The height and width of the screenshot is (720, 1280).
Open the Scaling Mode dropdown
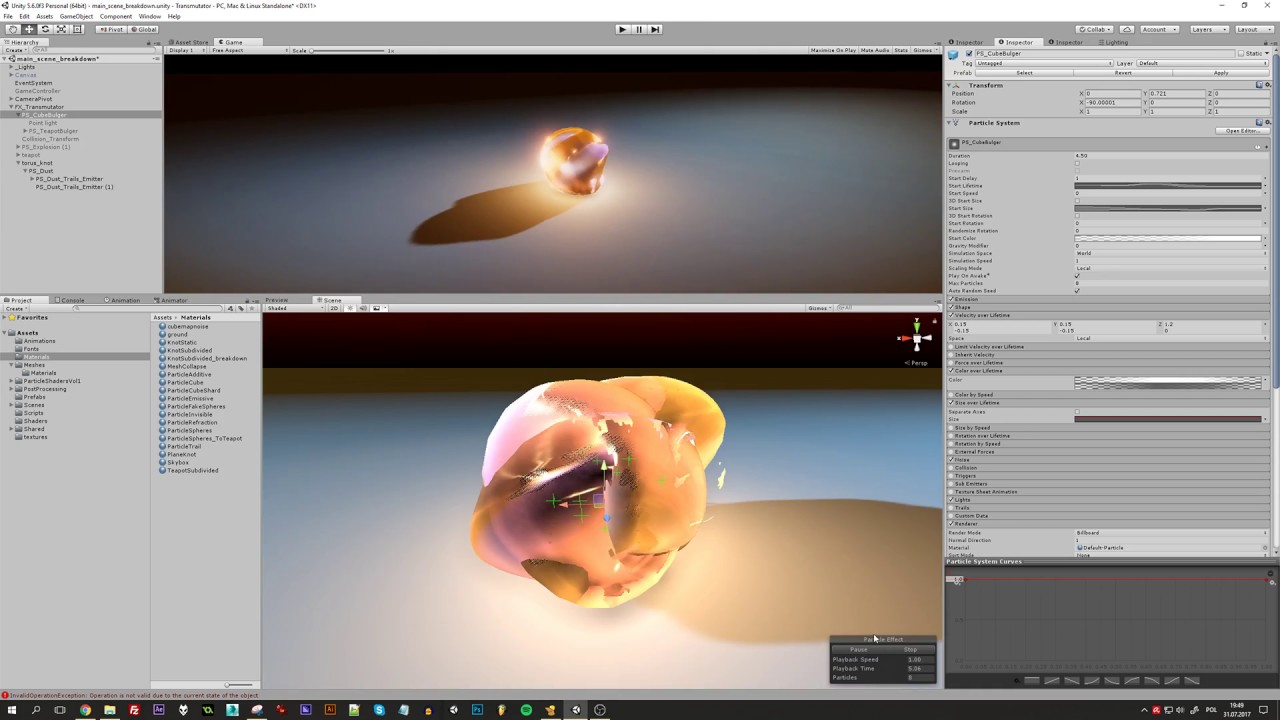[x=1170, y=269]
